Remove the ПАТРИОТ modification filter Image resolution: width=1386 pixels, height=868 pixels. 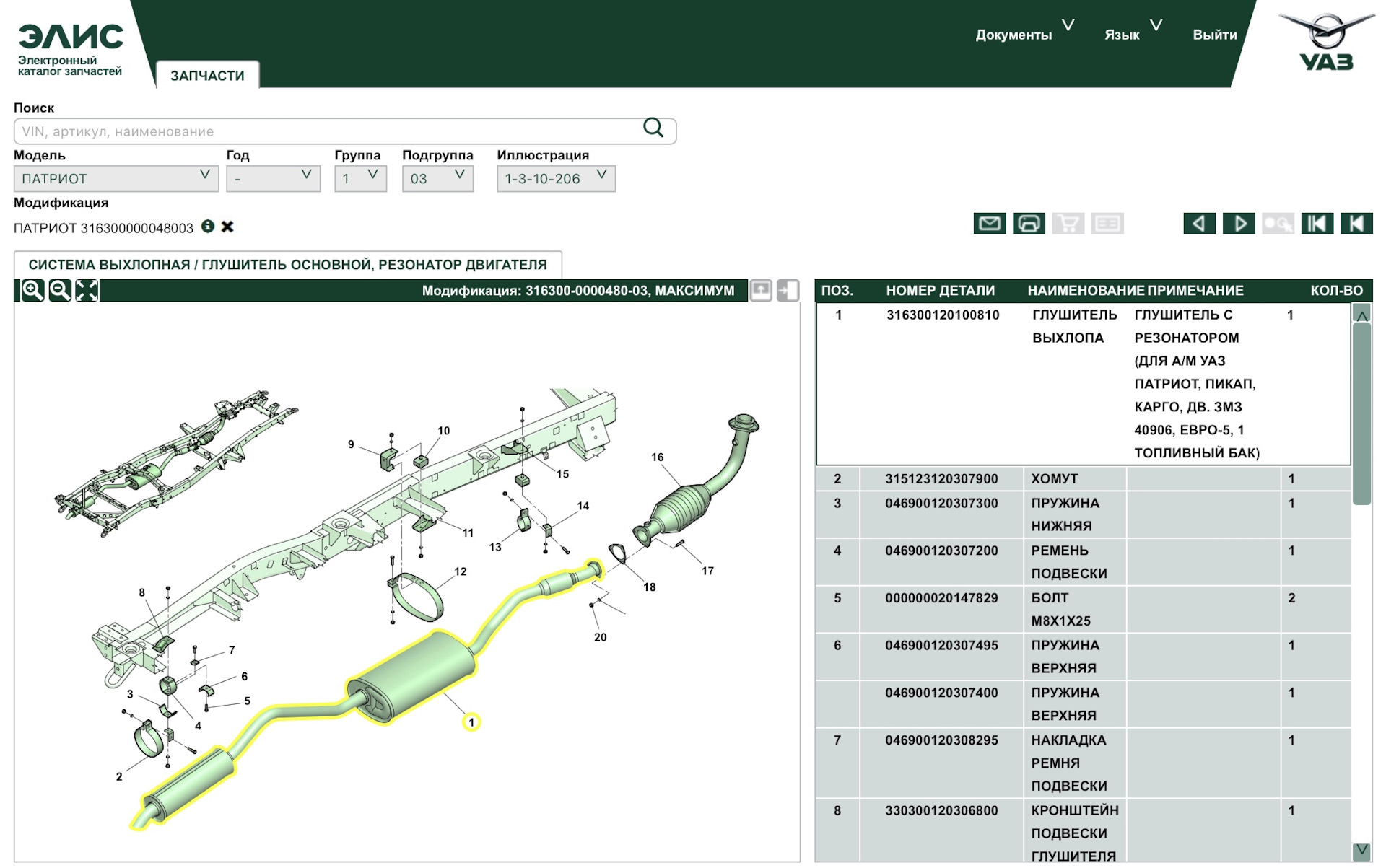coord(227,227)
